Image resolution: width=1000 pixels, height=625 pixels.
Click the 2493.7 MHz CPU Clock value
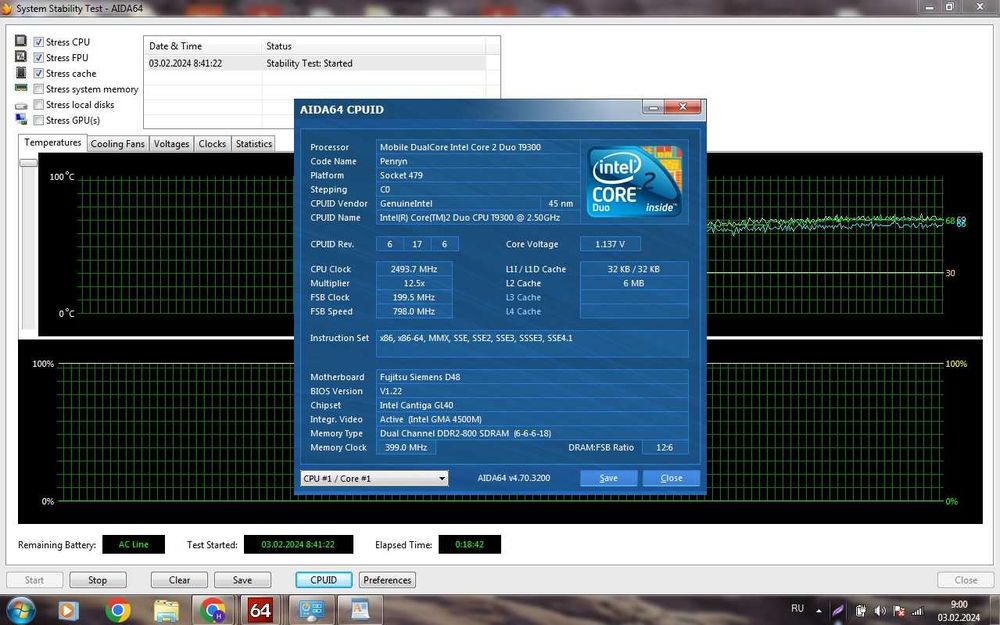(414, 269)
